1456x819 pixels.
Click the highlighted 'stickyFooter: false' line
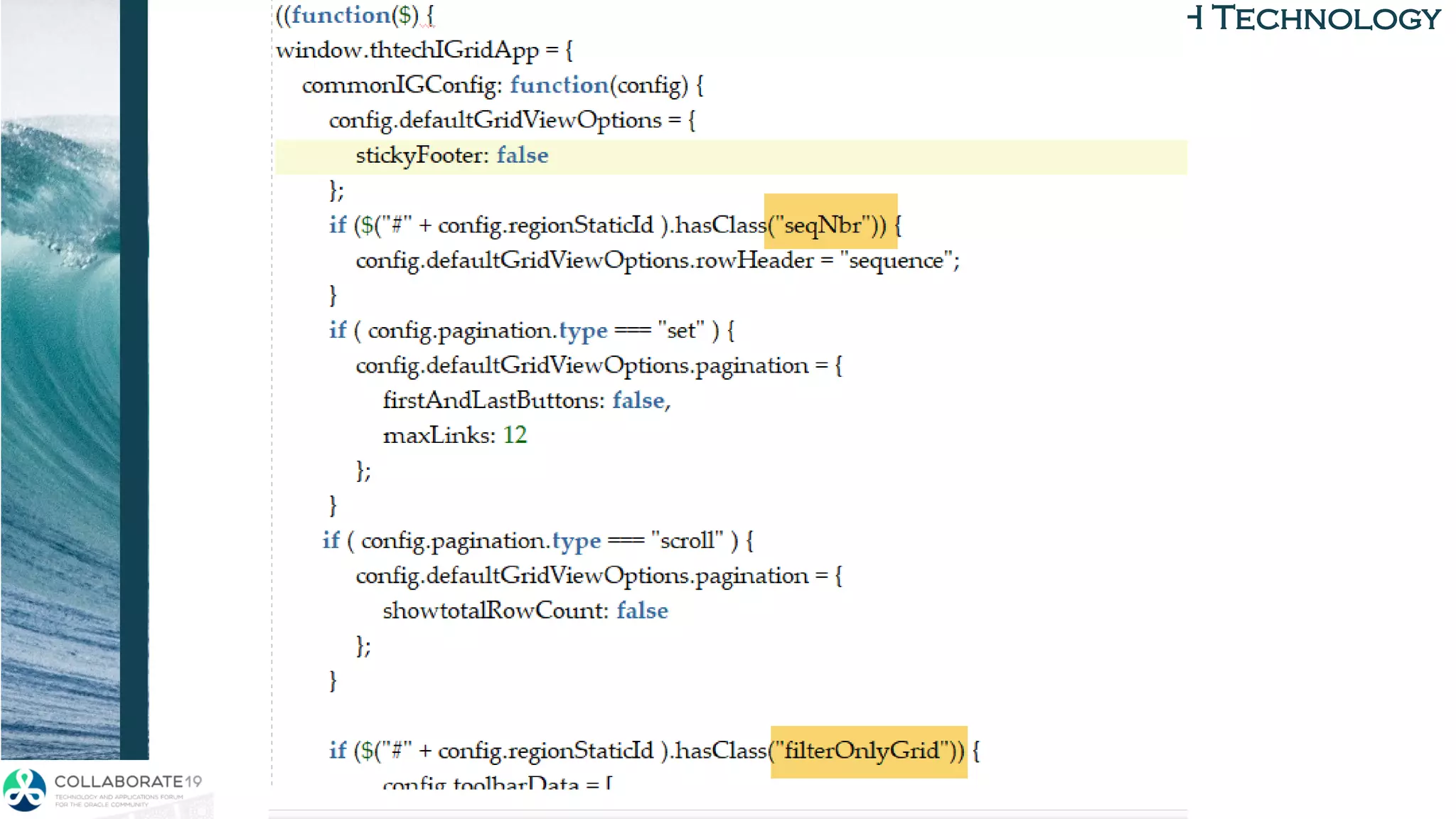click(731, 156)
